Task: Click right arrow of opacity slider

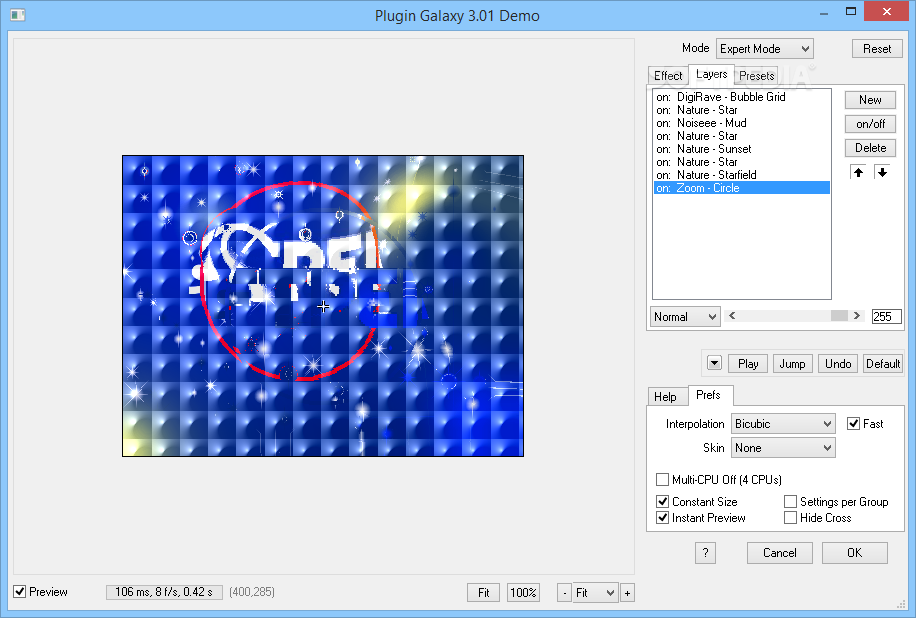Action: [856, 316]
